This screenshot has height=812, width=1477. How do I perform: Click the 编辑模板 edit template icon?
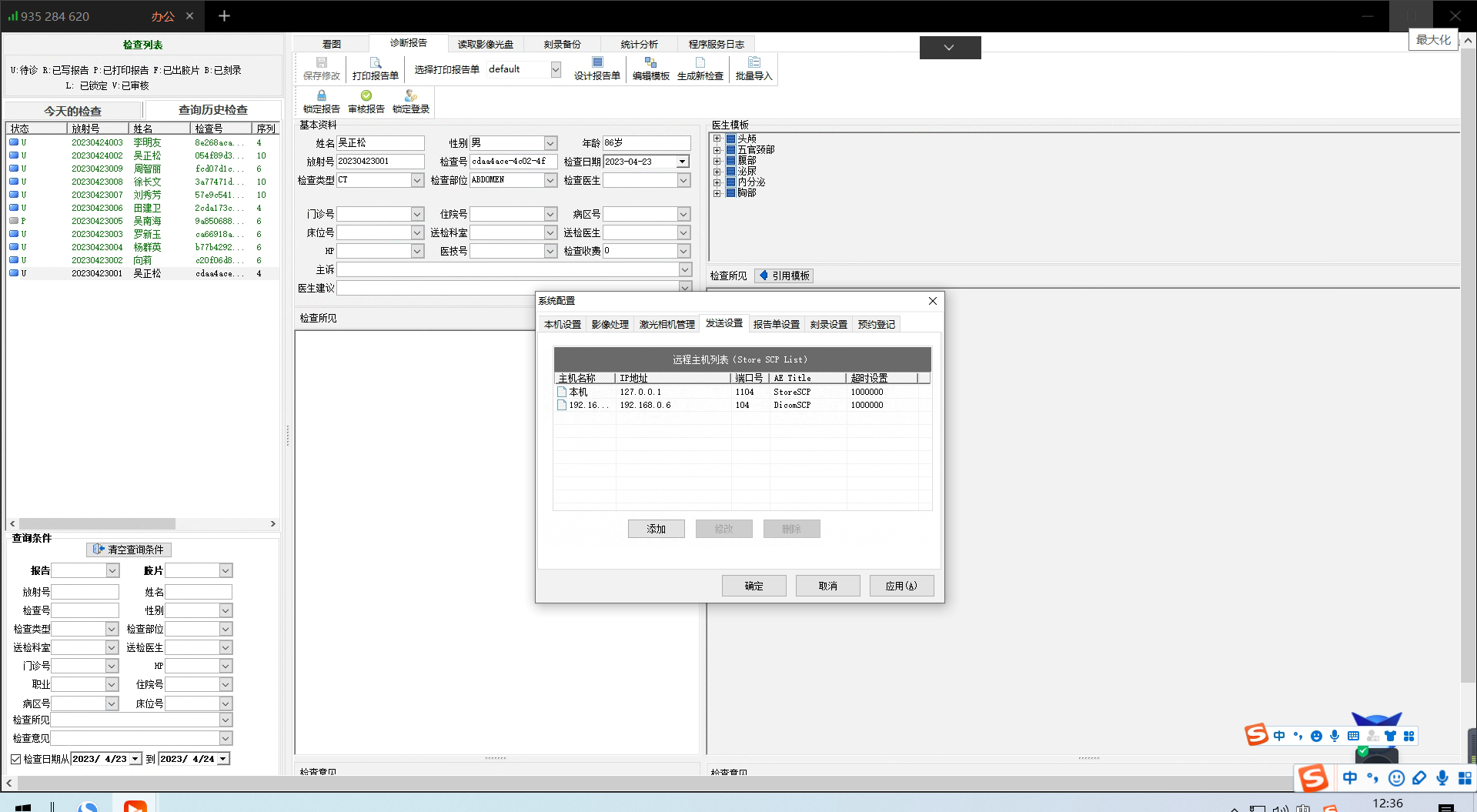tap(650, 63)
